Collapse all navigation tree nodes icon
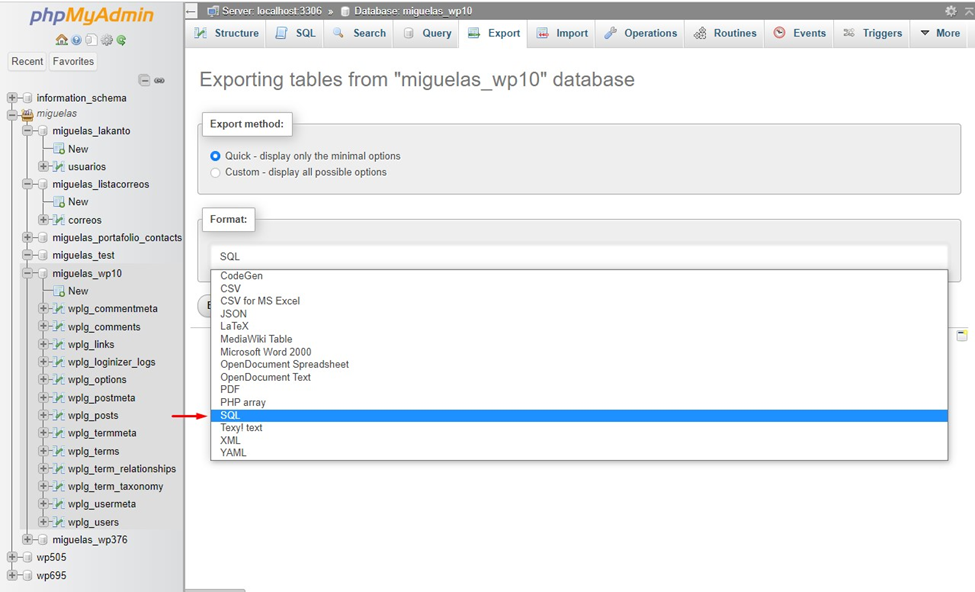 (144, 80)
